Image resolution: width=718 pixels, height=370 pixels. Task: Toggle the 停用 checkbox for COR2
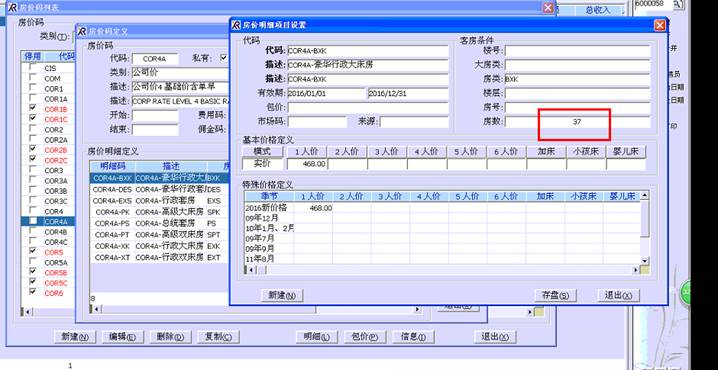33,129
